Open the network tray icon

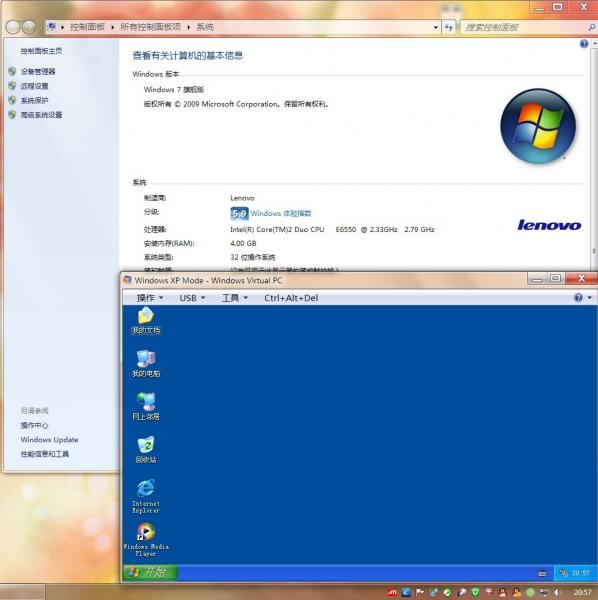click(544, 593)
